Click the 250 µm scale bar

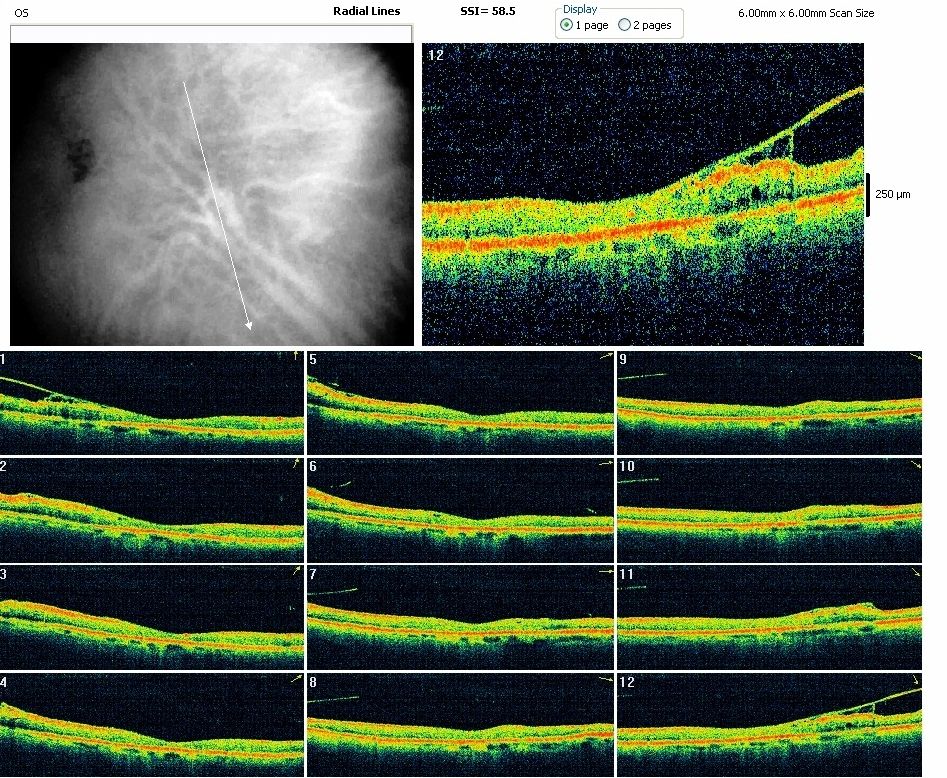click(x=868, y=194)
